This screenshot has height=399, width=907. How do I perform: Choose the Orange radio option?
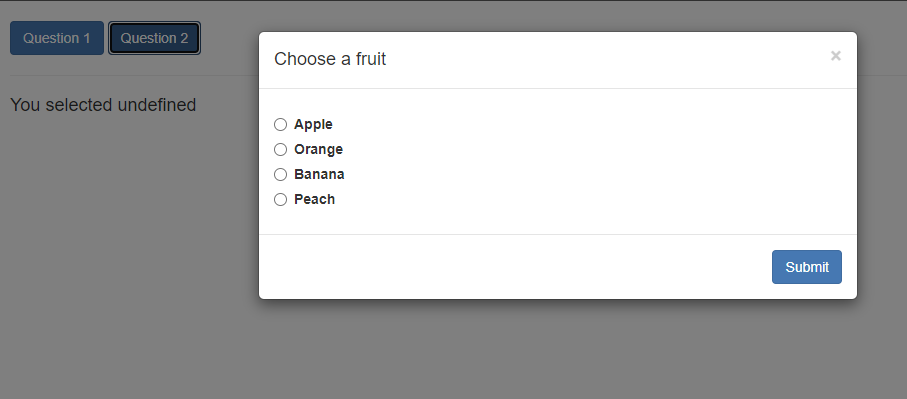coord(281,149)
